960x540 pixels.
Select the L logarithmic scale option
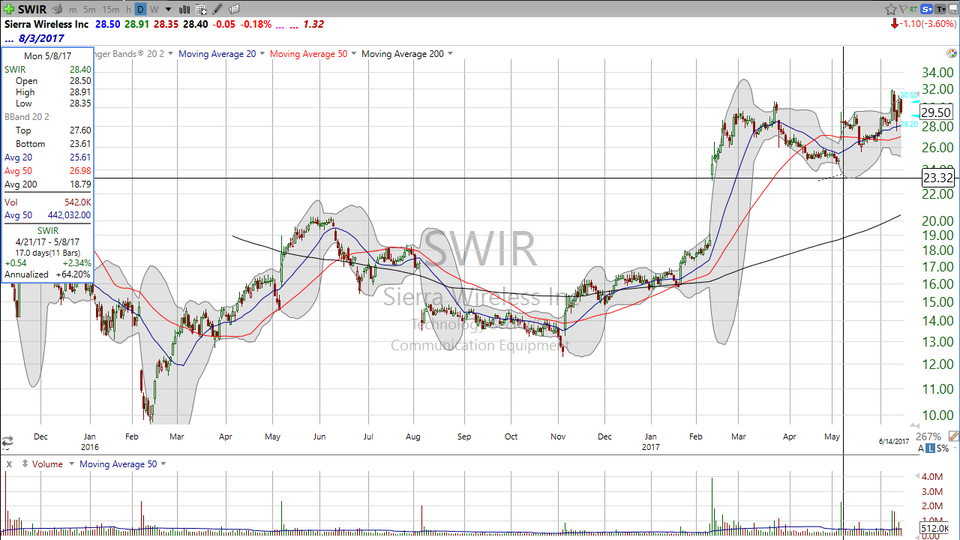tap(930, 449)
